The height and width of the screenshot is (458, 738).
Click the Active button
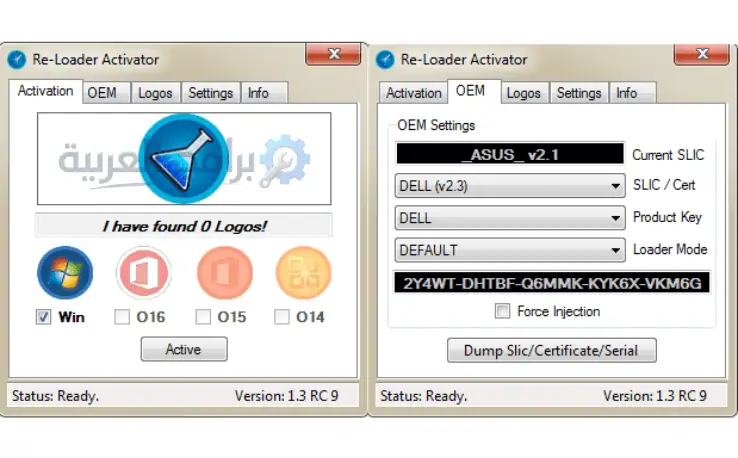tap(184, 349)
